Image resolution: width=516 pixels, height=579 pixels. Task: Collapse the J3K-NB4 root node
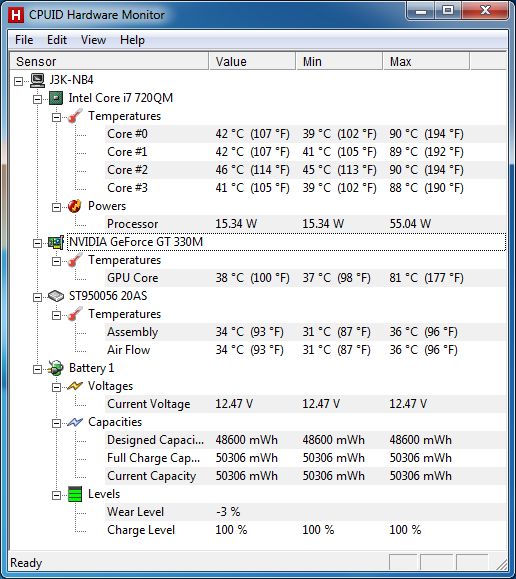[x=18, y=81]
